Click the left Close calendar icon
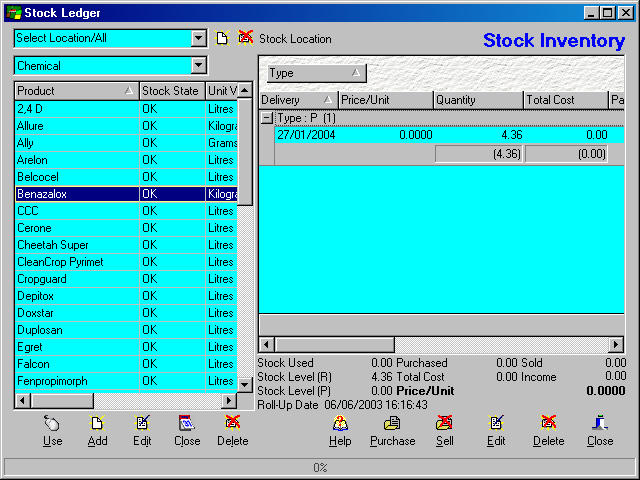 [x=187, y=423]
